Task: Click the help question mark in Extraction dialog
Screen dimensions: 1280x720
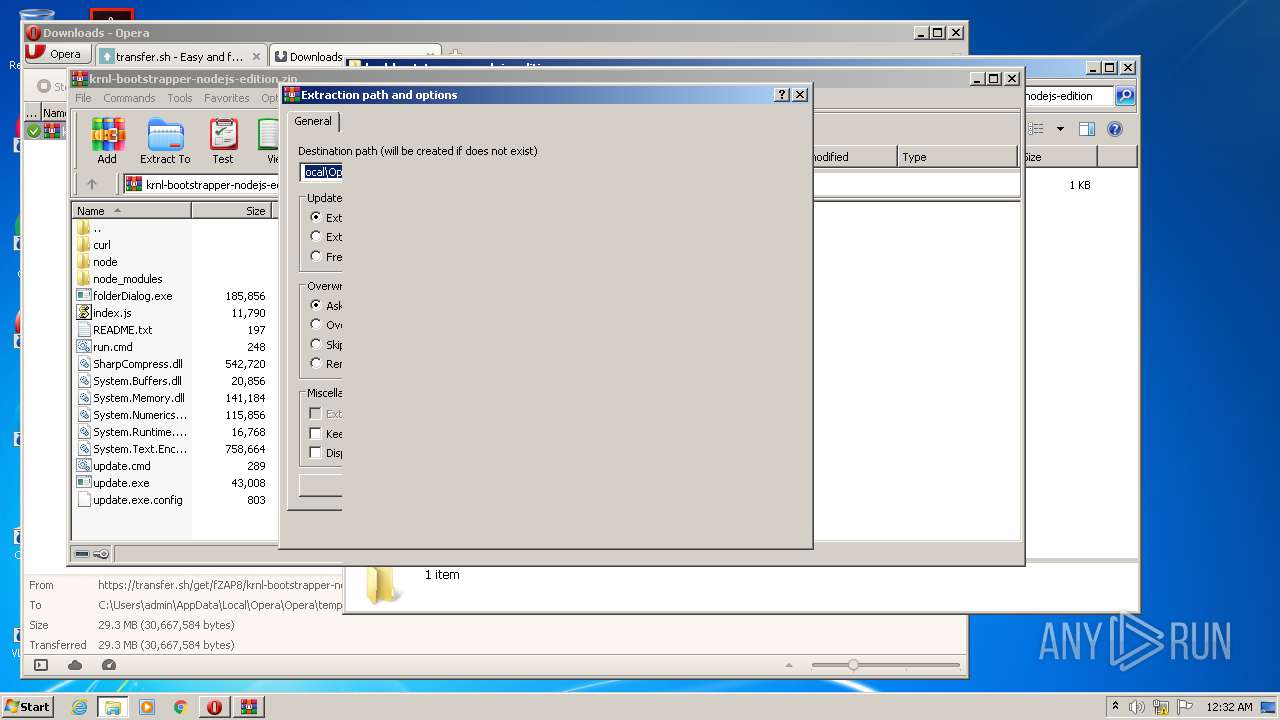Action: 782,95
